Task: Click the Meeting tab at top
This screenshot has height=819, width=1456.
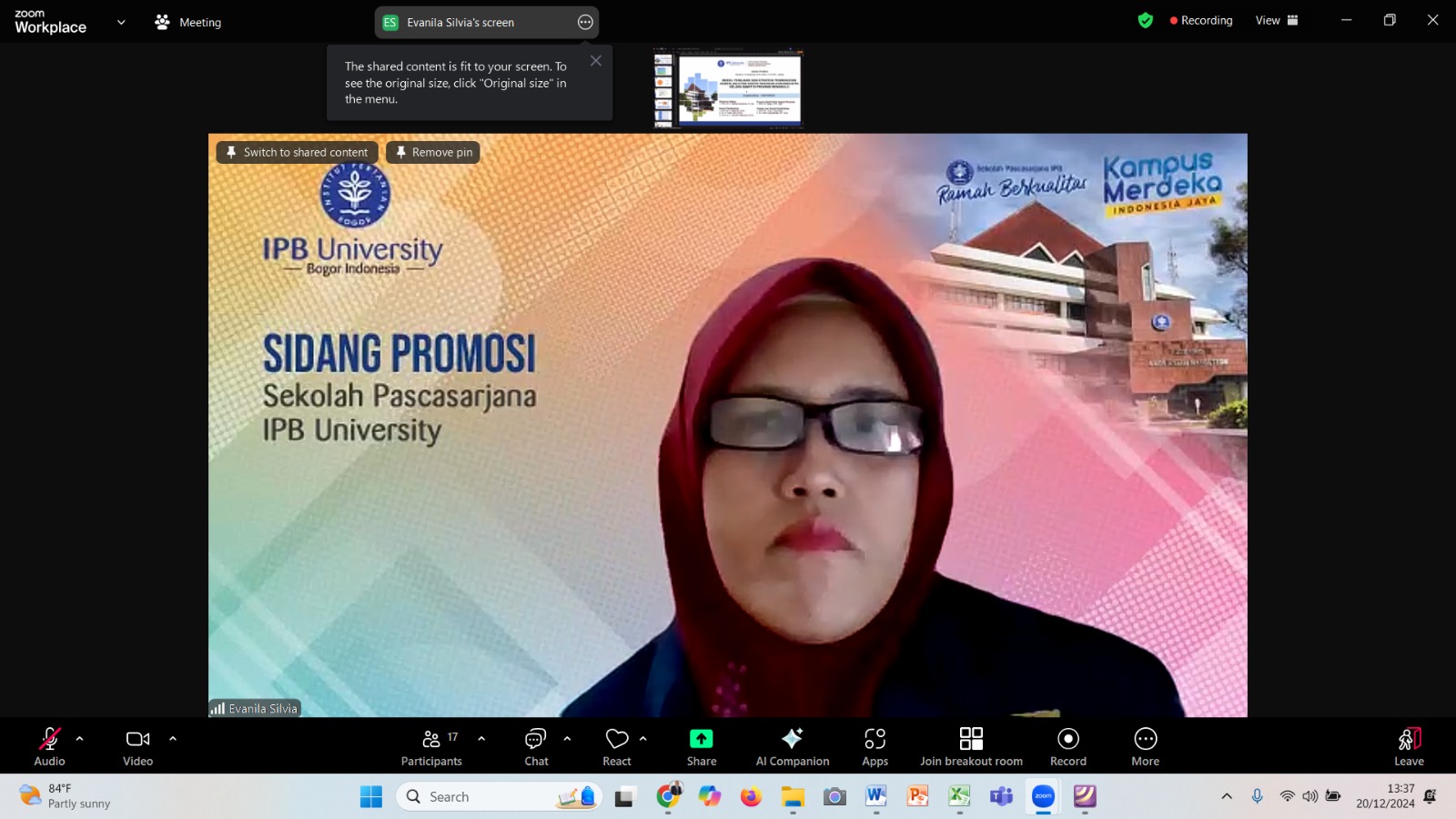Action: click(x=188, y=23)
